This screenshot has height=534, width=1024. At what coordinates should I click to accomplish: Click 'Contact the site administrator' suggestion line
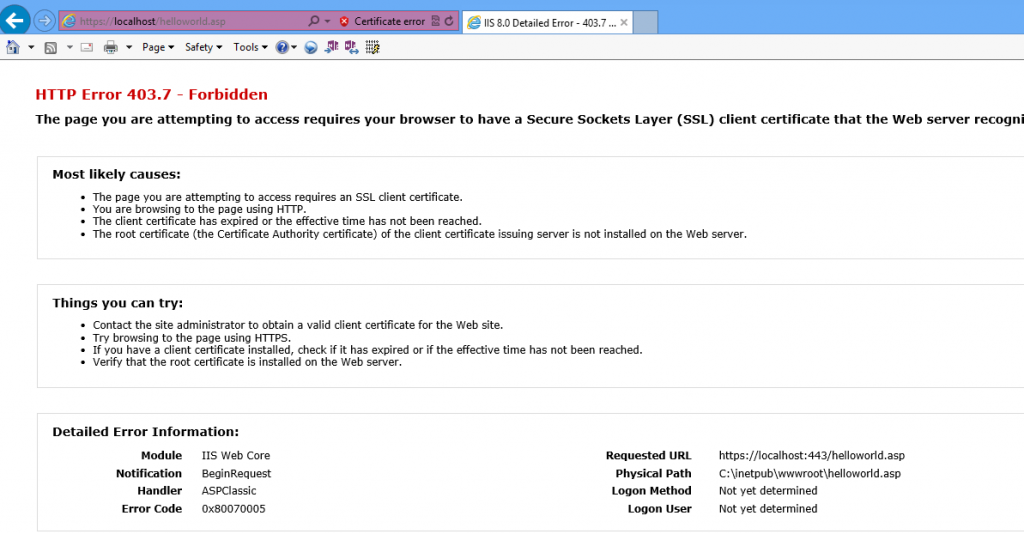tap(298, 325)
